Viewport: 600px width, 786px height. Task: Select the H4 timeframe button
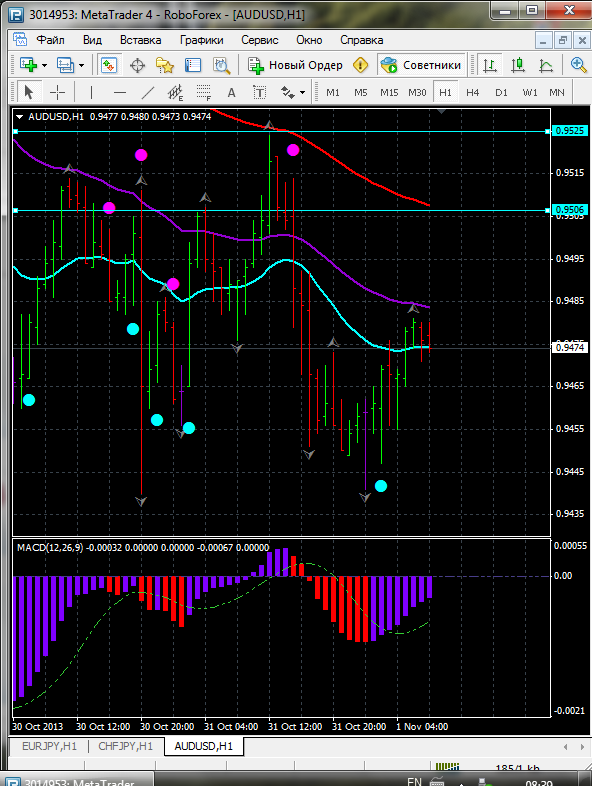pos(473,92)
